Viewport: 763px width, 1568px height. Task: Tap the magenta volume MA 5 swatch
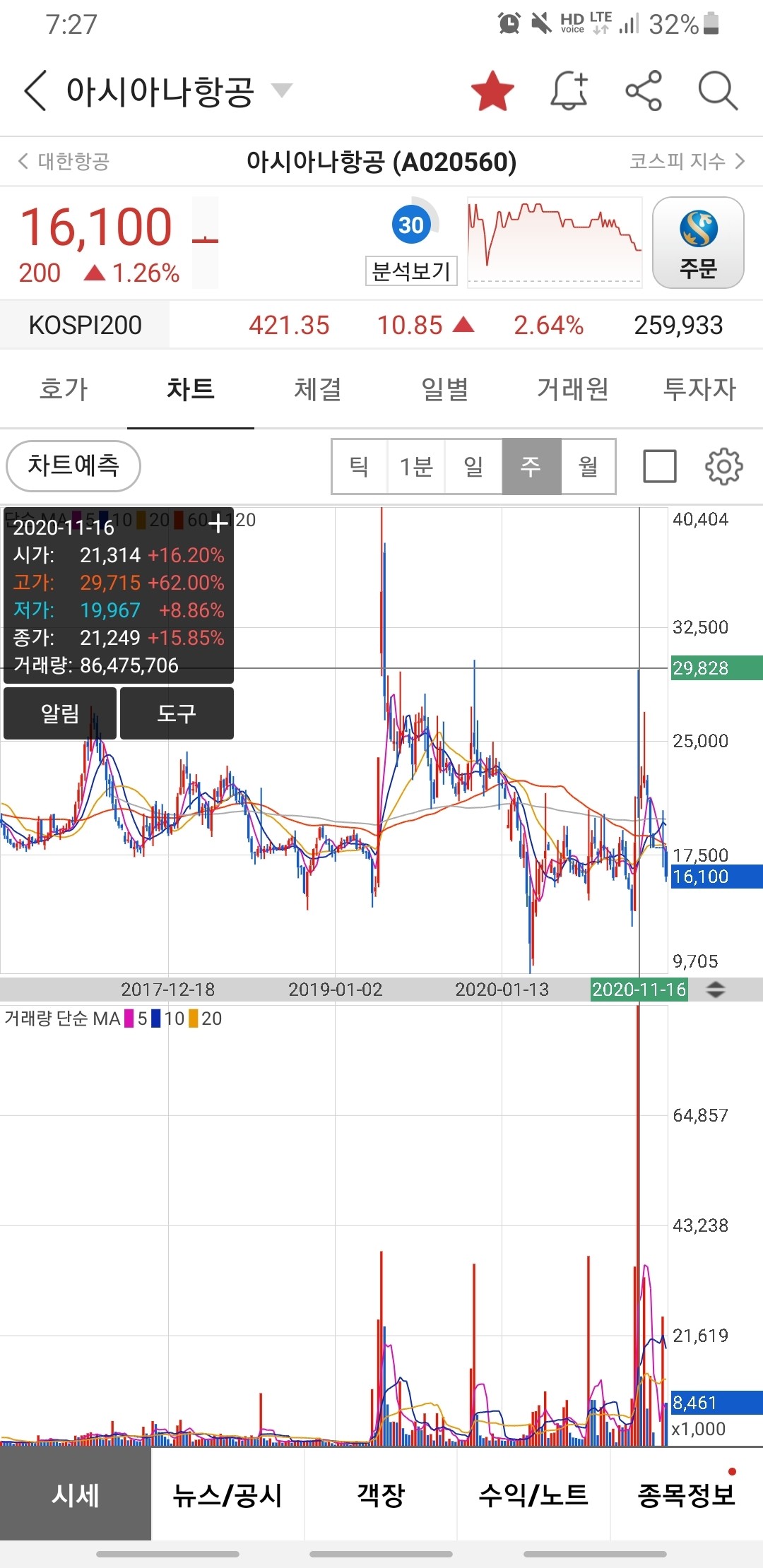[129, 1018]
